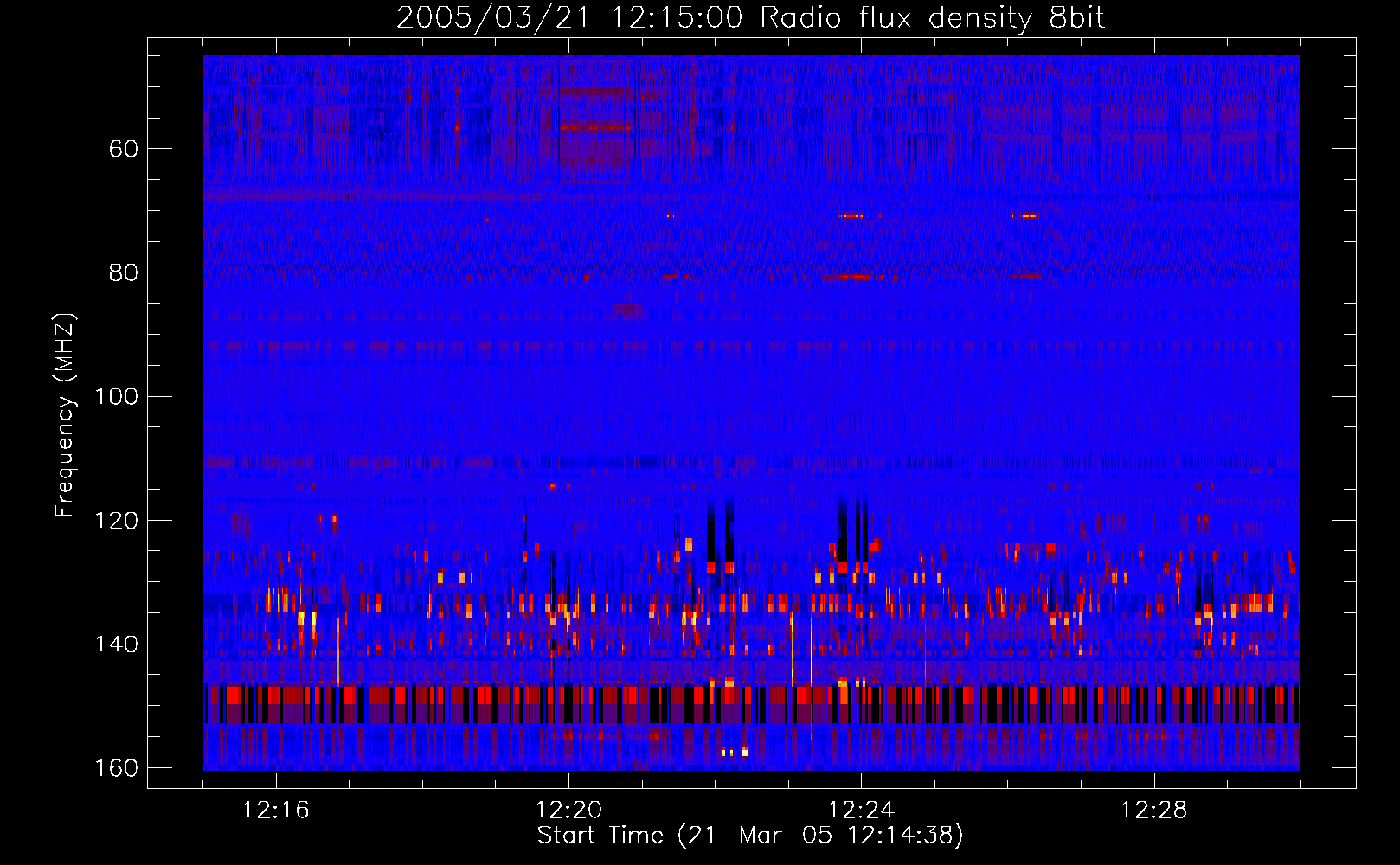Screen dimensions: 1400x865
Task: Click the 12:24 time tick label
Action: click(x=862, y=811)
